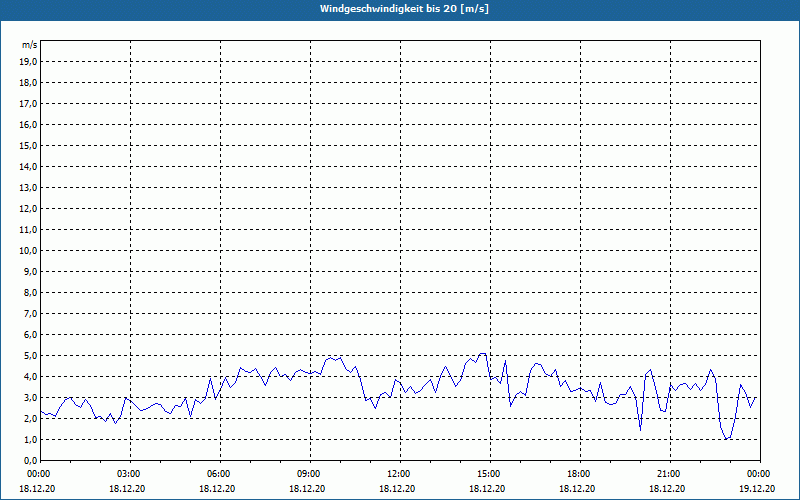800x500 pixels.
Task: Click the 12,0 y-axis tick label
Action: click(29, 208)
